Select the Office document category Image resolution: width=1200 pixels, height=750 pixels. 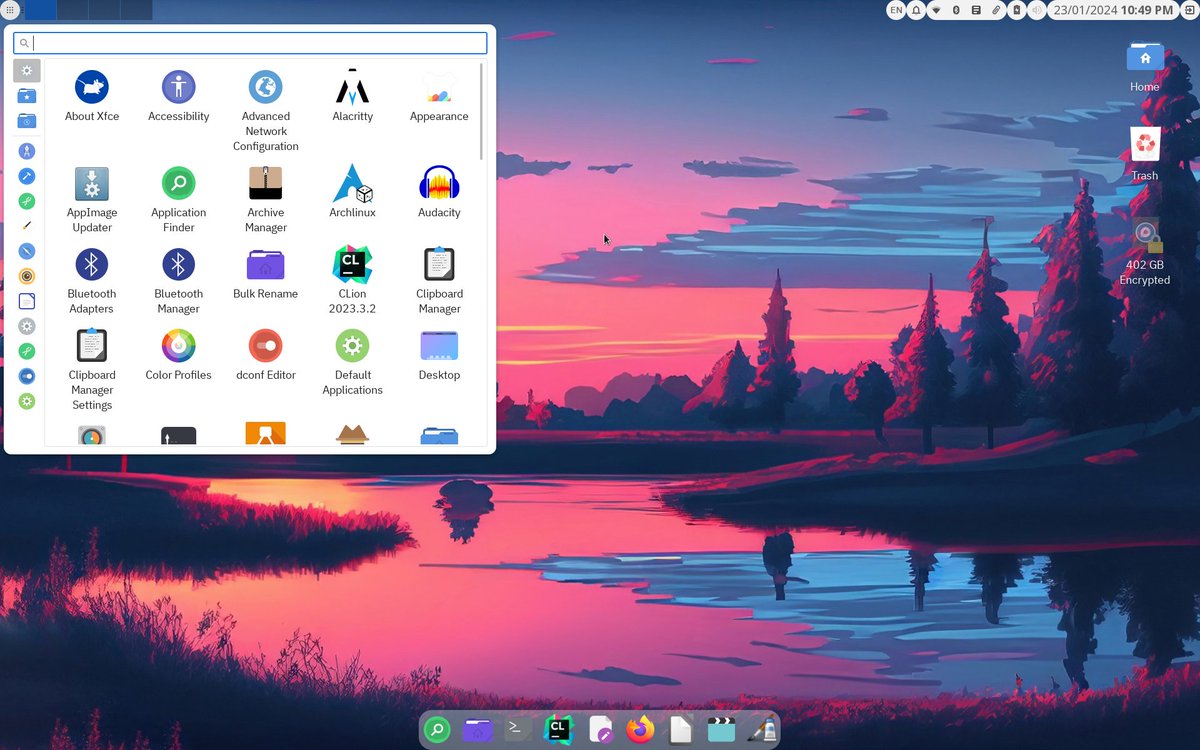(x=27, y=301)
